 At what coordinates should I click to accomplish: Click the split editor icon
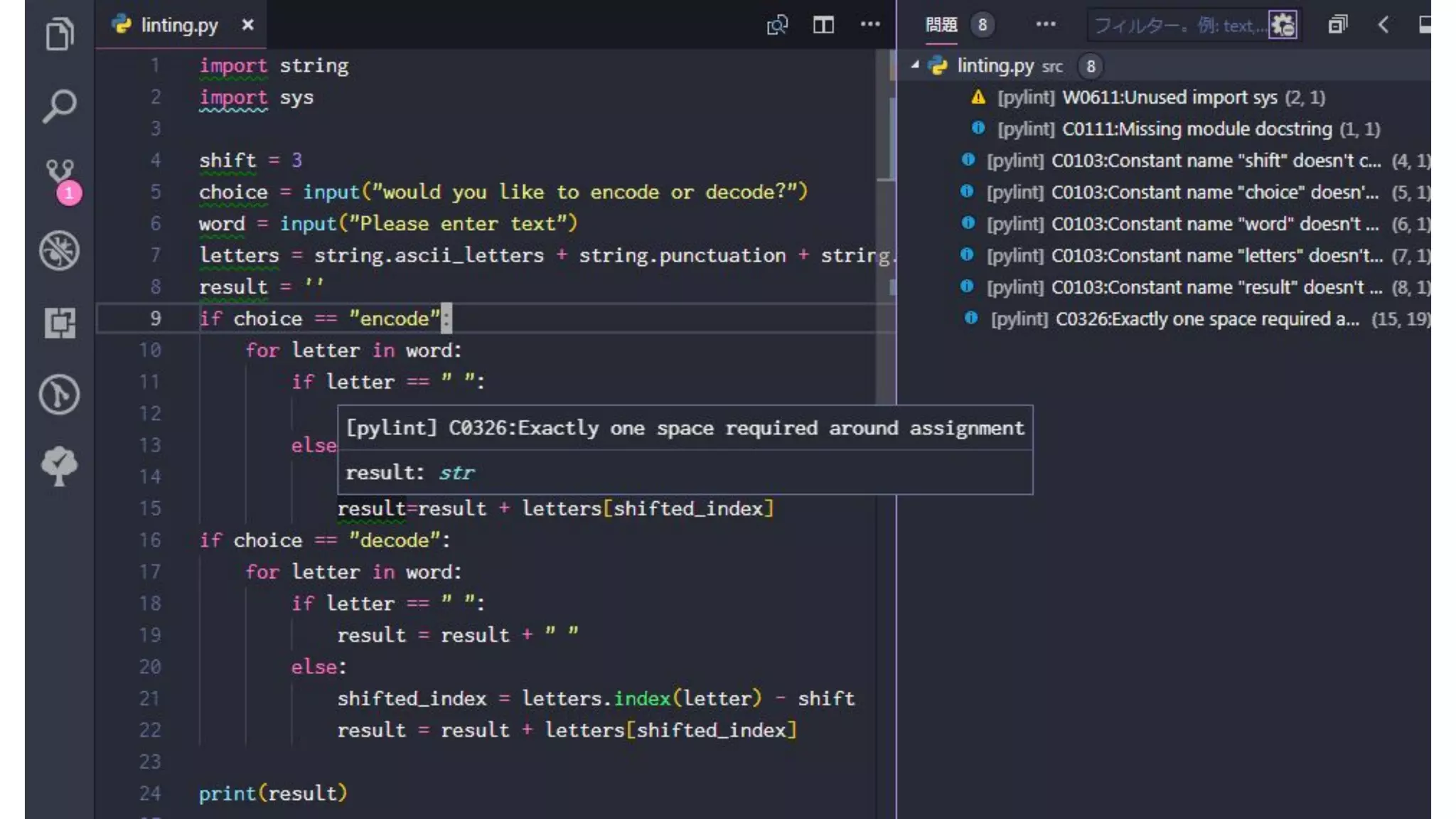click(823, 26)
